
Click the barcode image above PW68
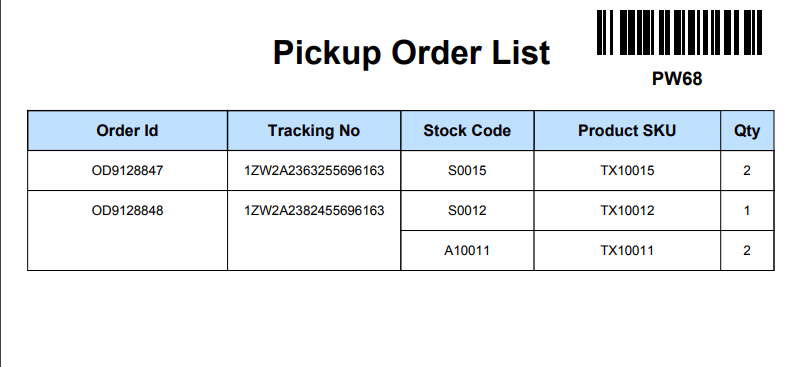point(679,33)
